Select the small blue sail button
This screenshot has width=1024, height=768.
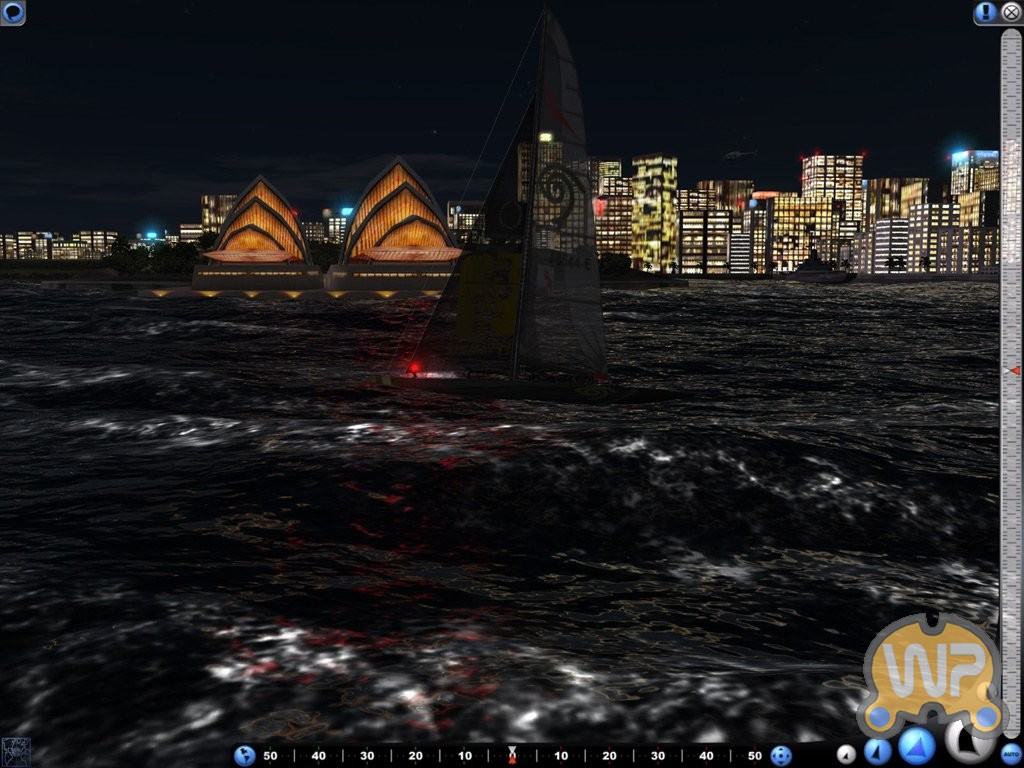877,752
